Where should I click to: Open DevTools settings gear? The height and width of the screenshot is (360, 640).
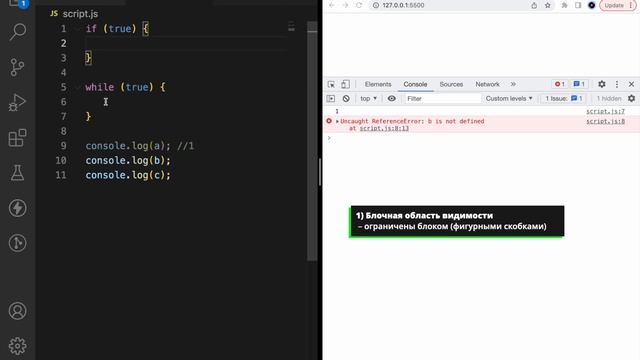(602, 84)
